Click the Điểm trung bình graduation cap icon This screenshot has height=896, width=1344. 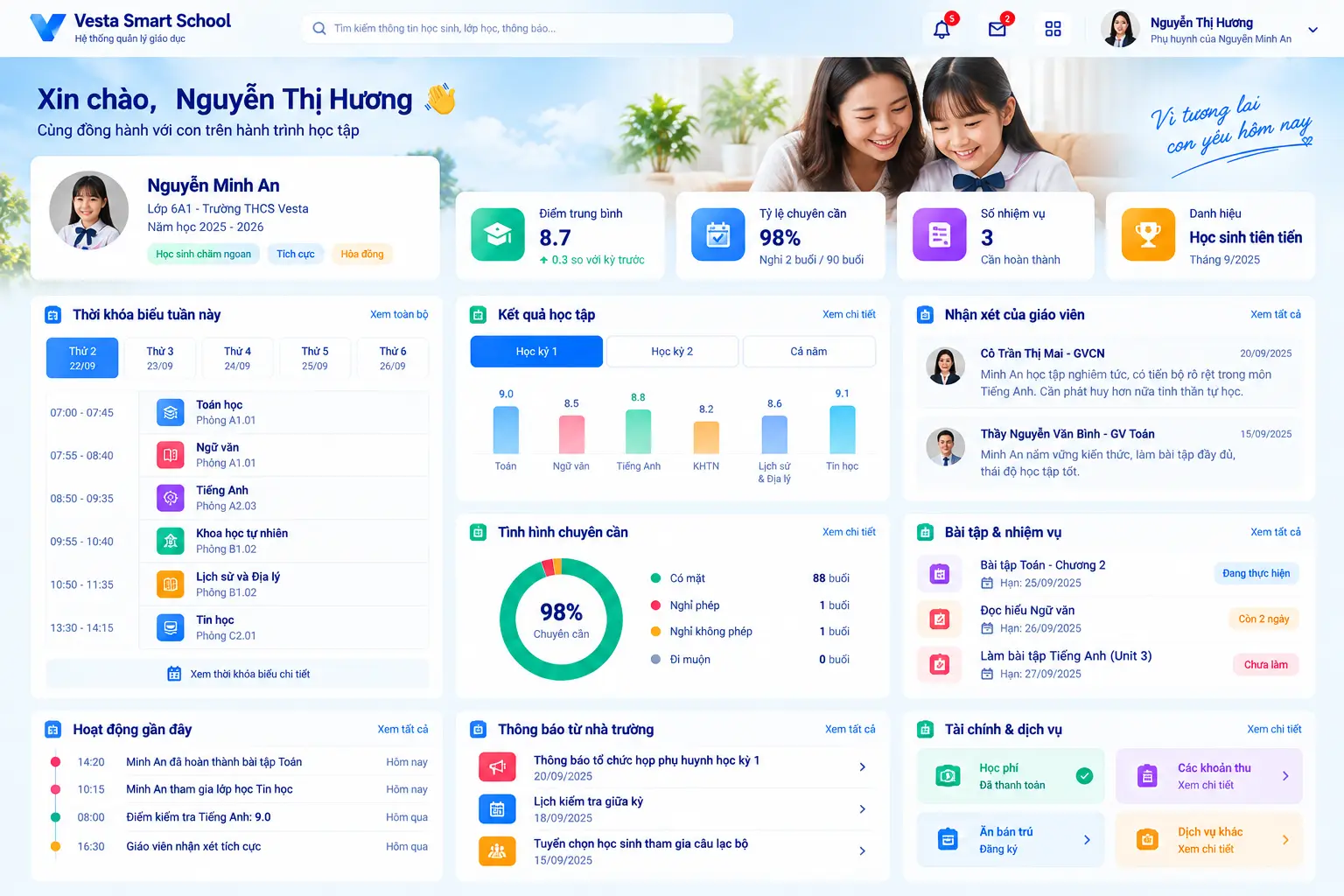click(x=498, y=234)
